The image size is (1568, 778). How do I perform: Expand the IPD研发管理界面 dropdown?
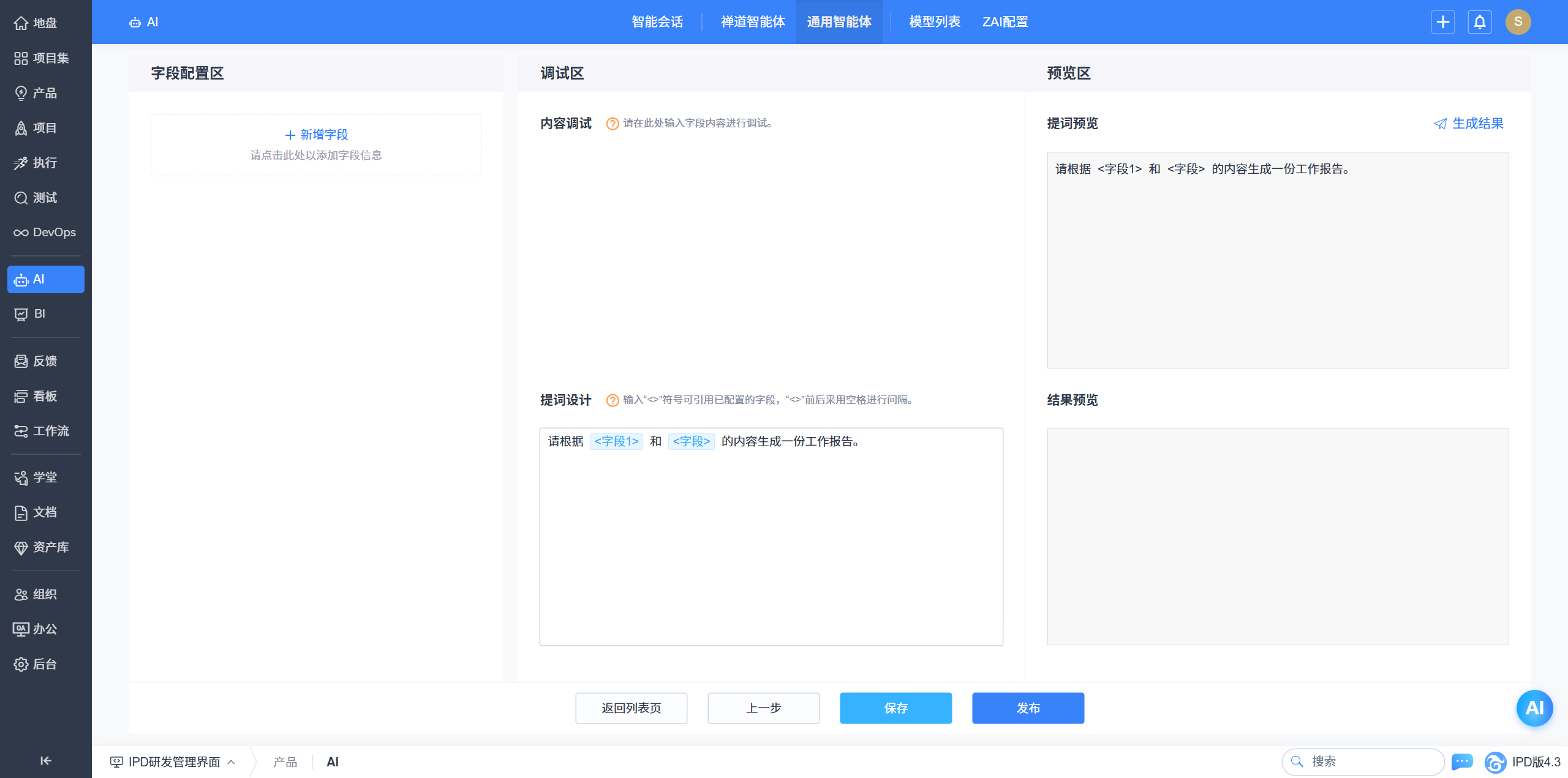coord(173,761)
